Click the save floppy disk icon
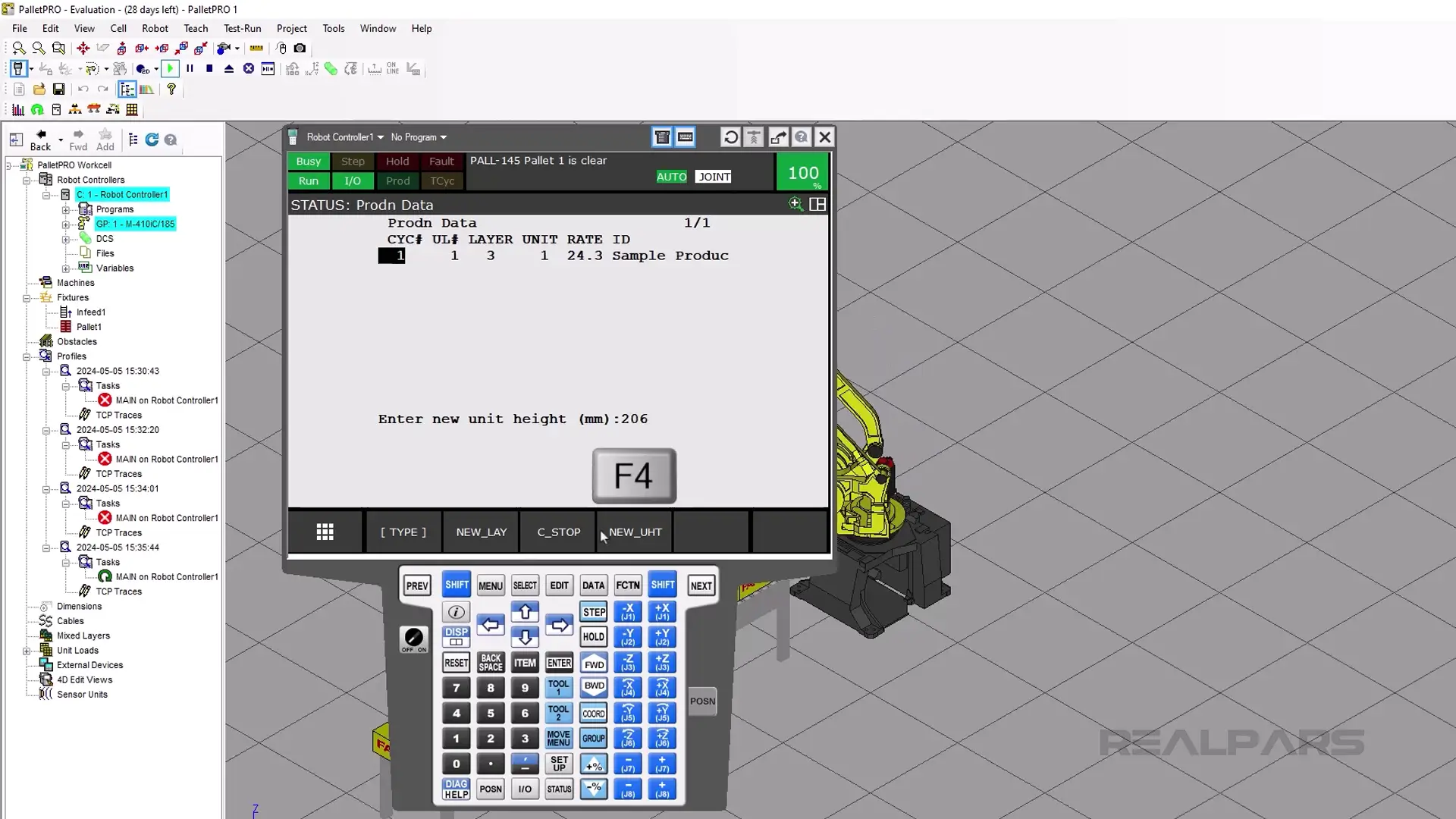 point(58,89)
